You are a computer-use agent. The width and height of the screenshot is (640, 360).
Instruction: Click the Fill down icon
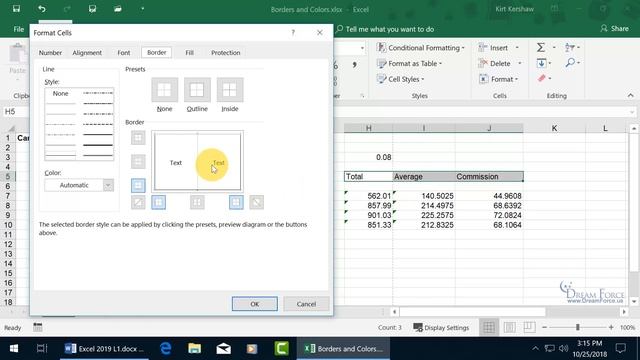click(541, 63)
